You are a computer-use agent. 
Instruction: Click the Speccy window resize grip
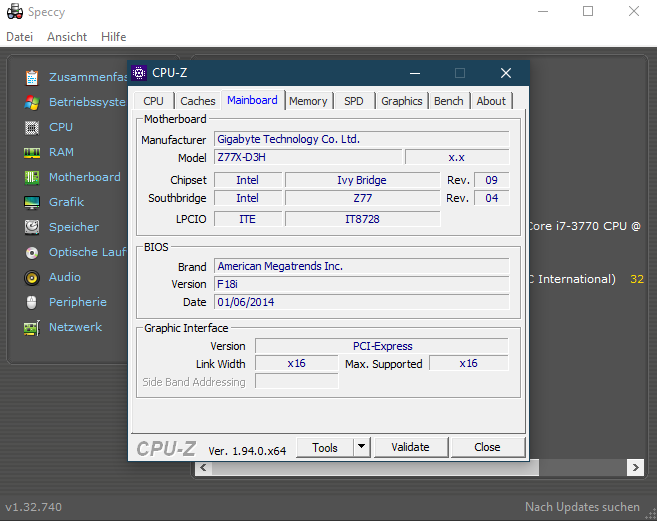click(652, 515)
